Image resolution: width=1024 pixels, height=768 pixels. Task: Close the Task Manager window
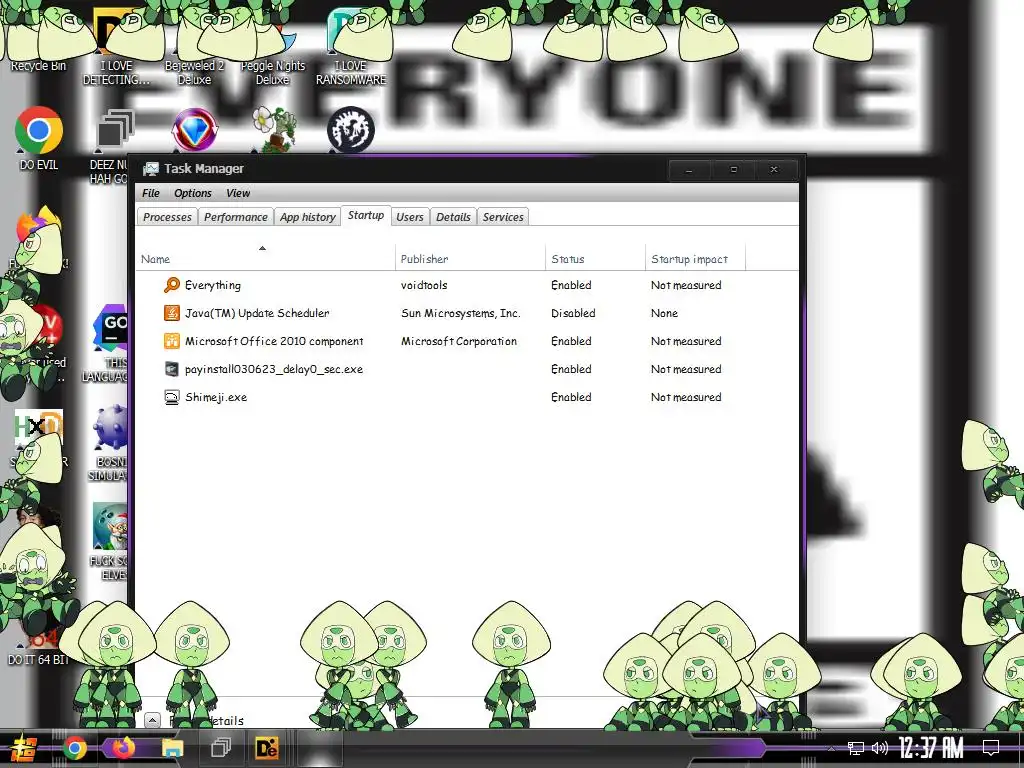coord(775,170)
